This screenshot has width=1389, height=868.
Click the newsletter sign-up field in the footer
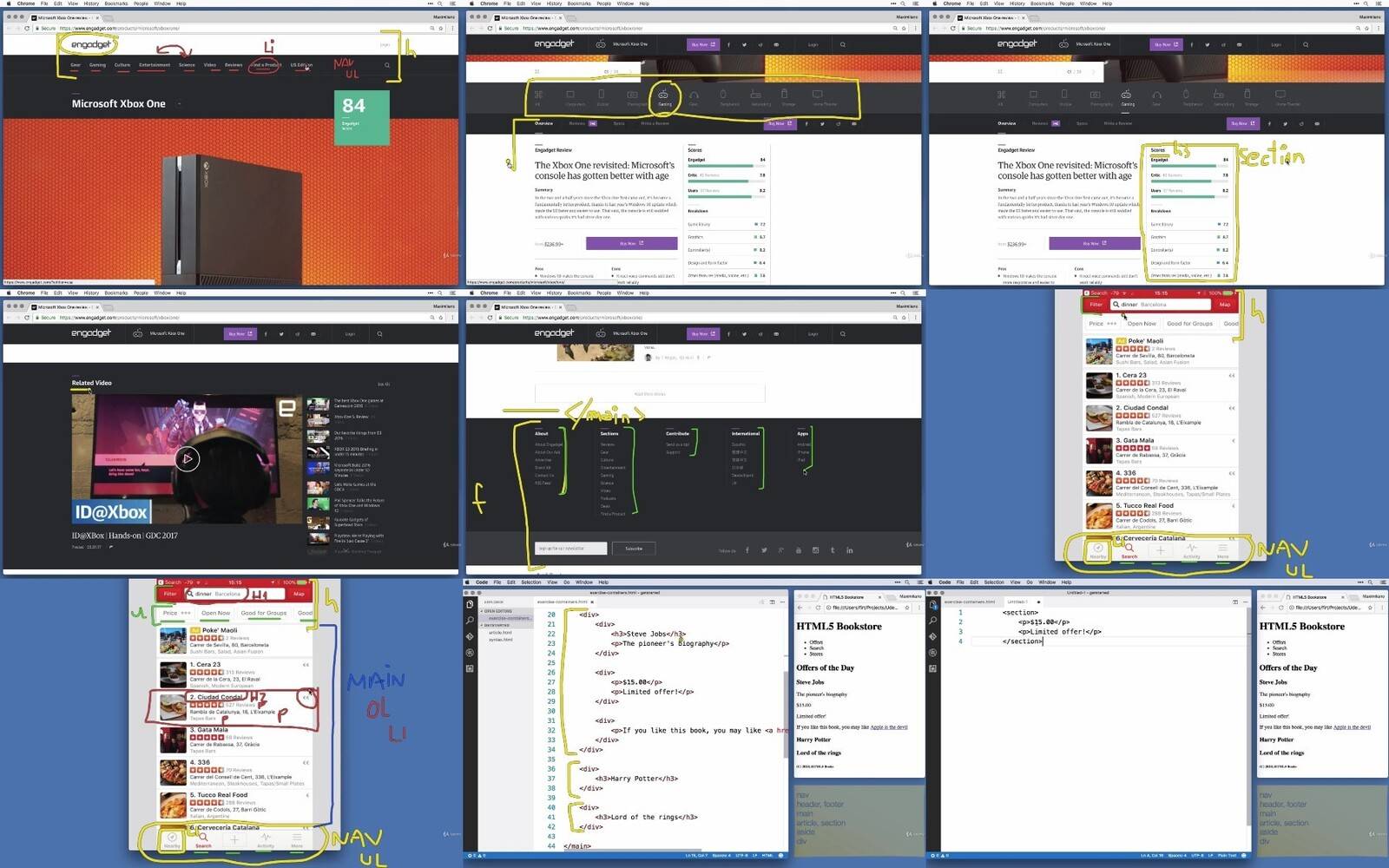click(x=570, y=549)
